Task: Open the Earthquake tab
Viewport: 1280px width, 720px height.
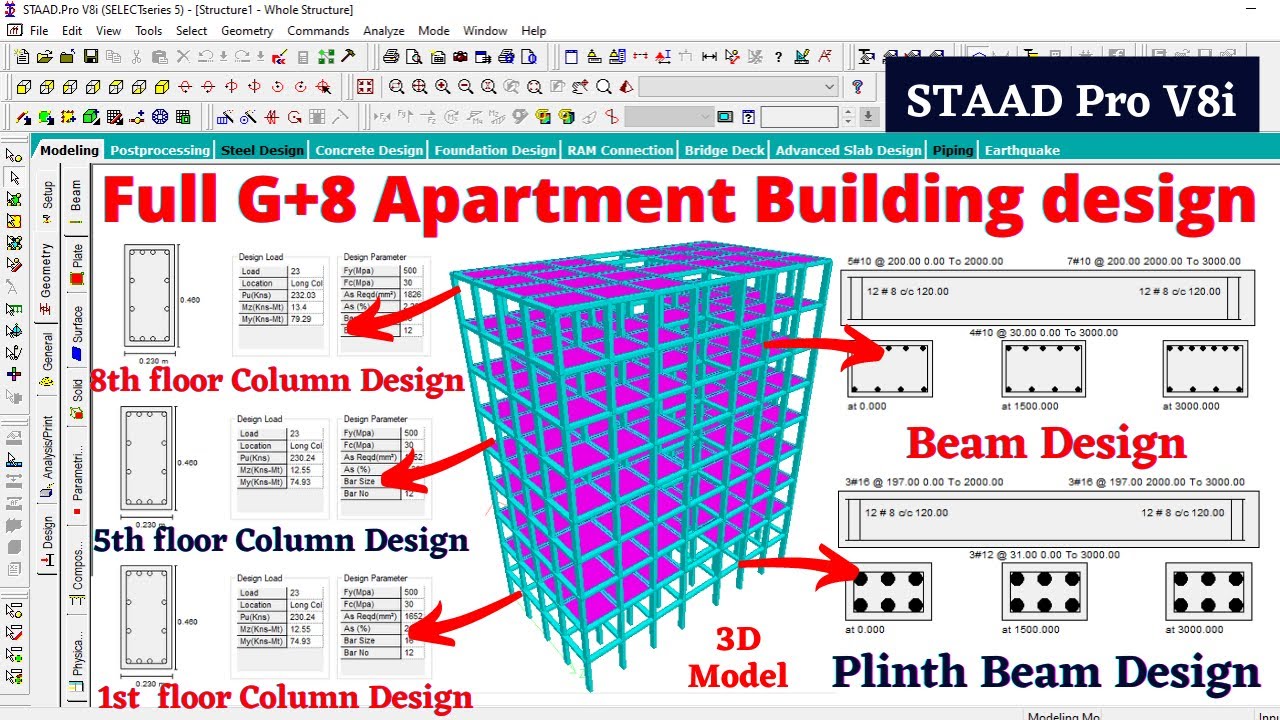Action: point(1022,150)
